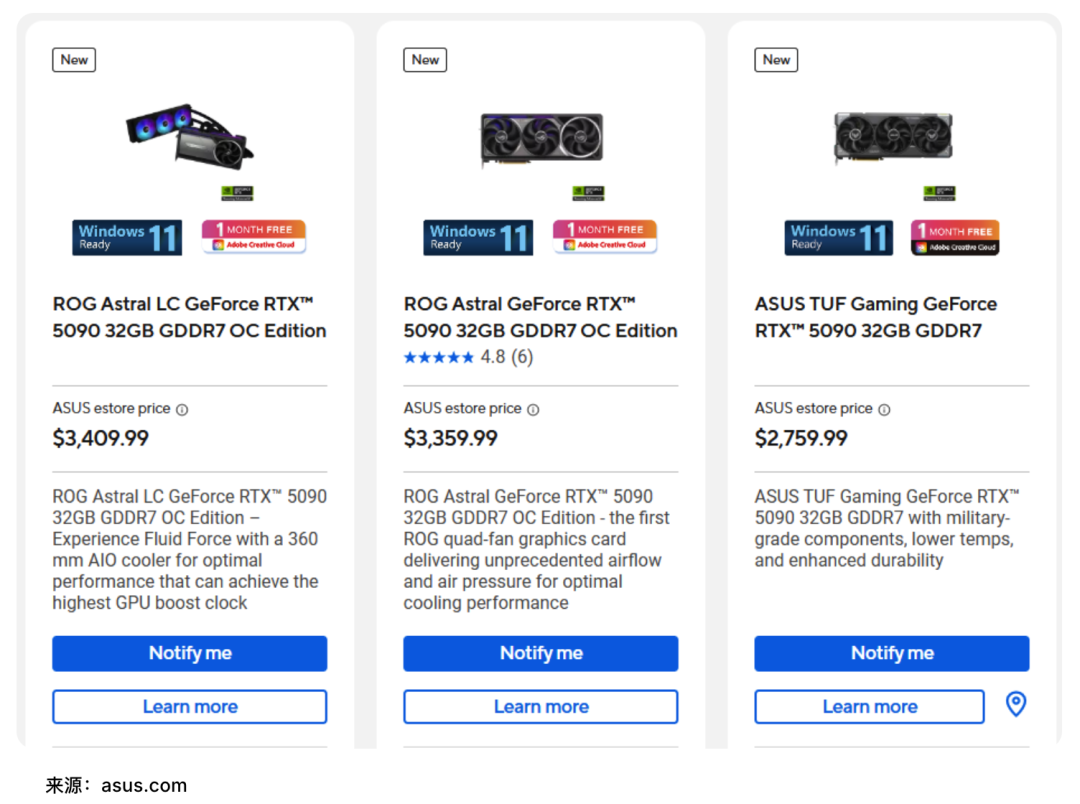The width and height of the screenshot is (1080, 804).
Task: Open Learn more for ROG Astral LC
Action: coord(190,707)
